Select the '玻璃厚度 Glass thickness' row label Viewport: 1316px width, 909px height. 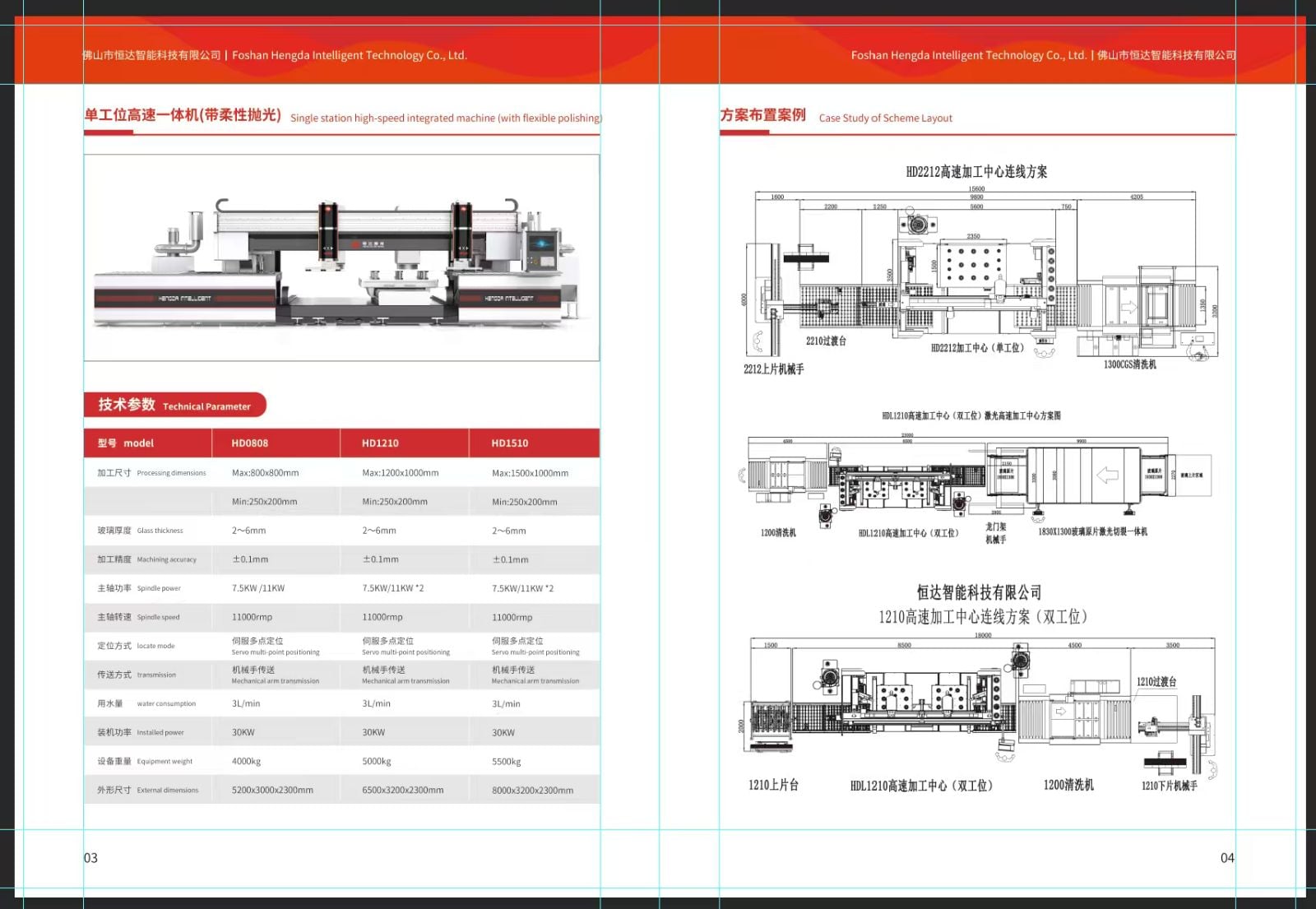[140, 531]
